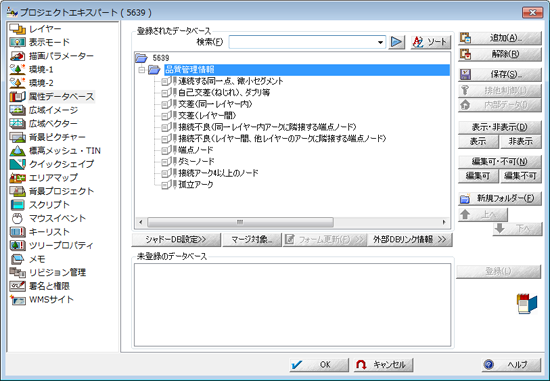
Task: Click the 編集可 button
Action: (478, 176)
